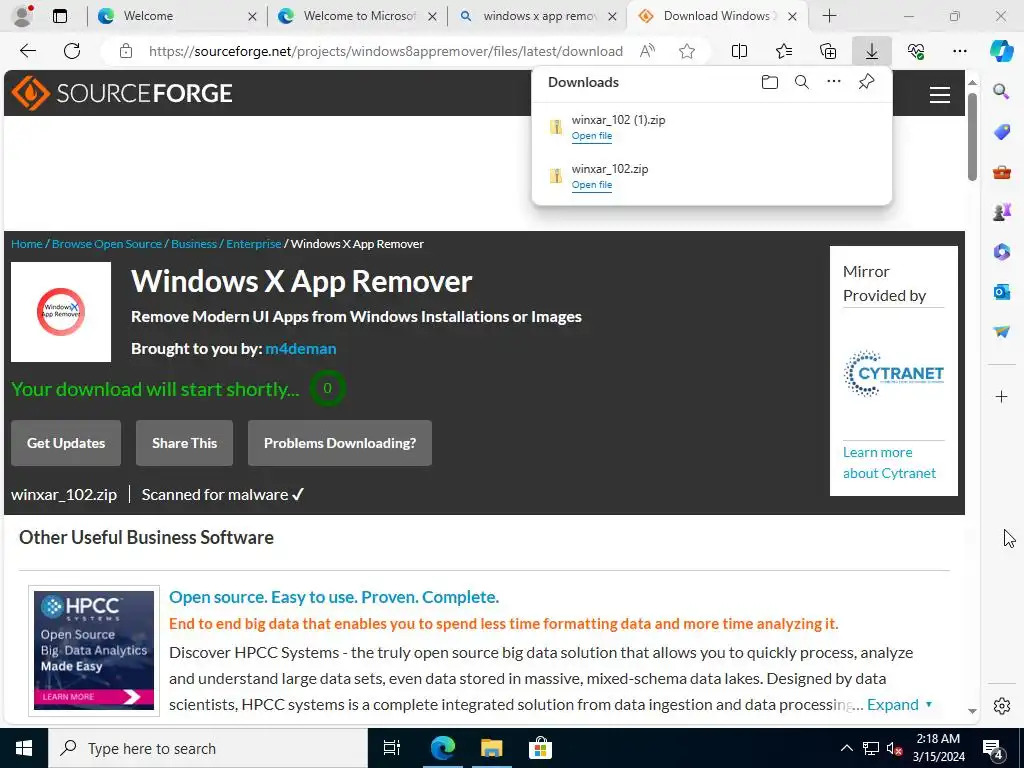
Task: Open a new browser tab
Action: pyautogui.click(x=829, y=16)
